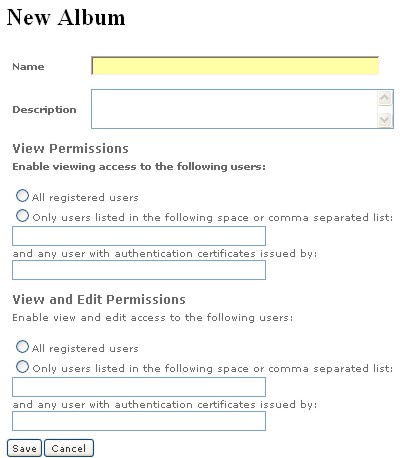Click the certificate issuer field under View Permissions
The image size is (406, 458).
point(139,270)
